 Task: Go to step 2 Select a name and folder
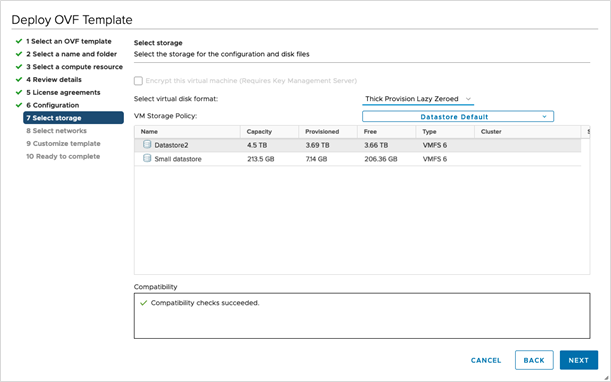[x=71, y=54]
